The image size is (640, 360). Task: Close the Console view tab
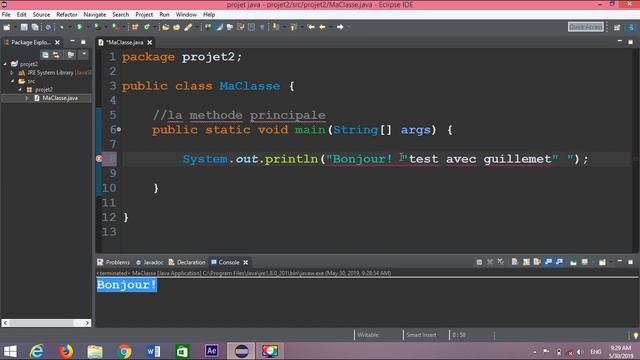coord(246,262)
